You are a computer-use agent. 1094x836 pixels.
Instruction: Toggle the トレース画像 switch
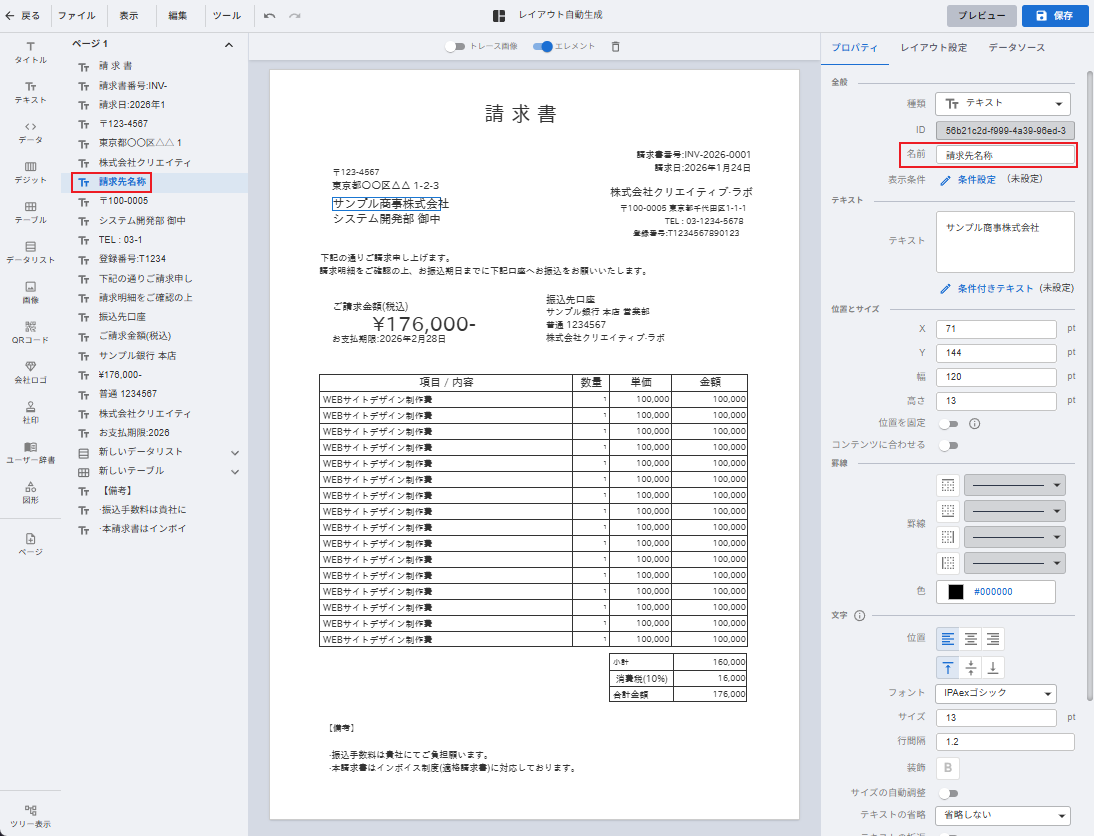tap(457, 46)
